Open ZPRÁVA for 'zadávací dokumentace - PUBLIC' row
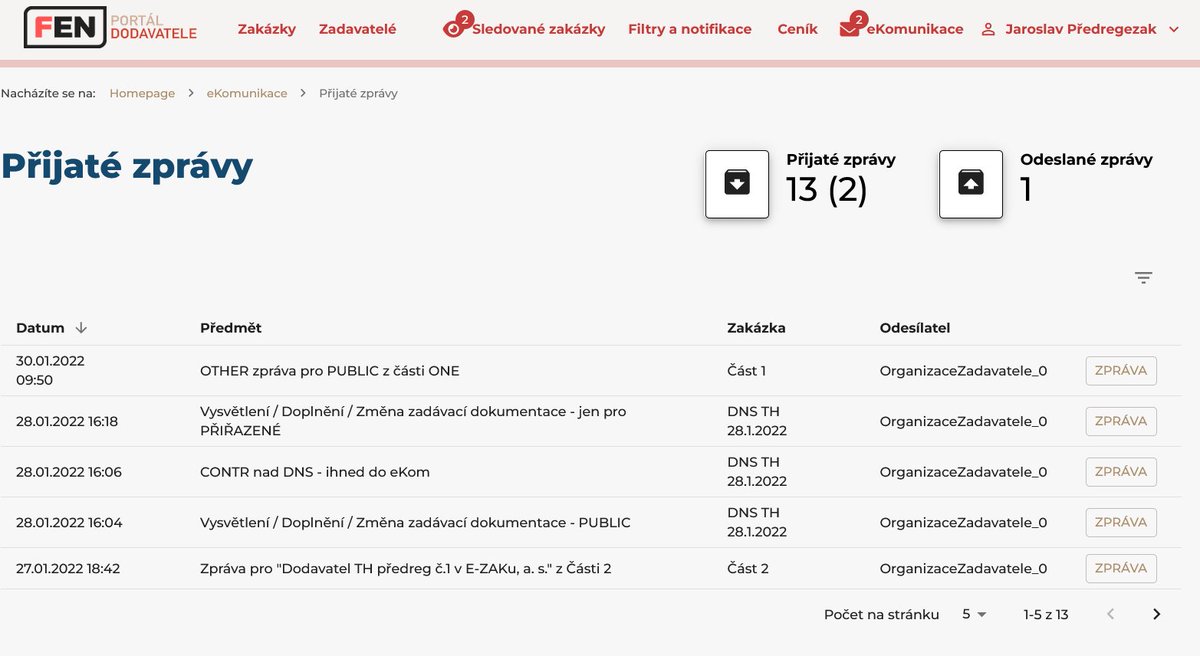1200x656 pixels. pos(1121,522)
